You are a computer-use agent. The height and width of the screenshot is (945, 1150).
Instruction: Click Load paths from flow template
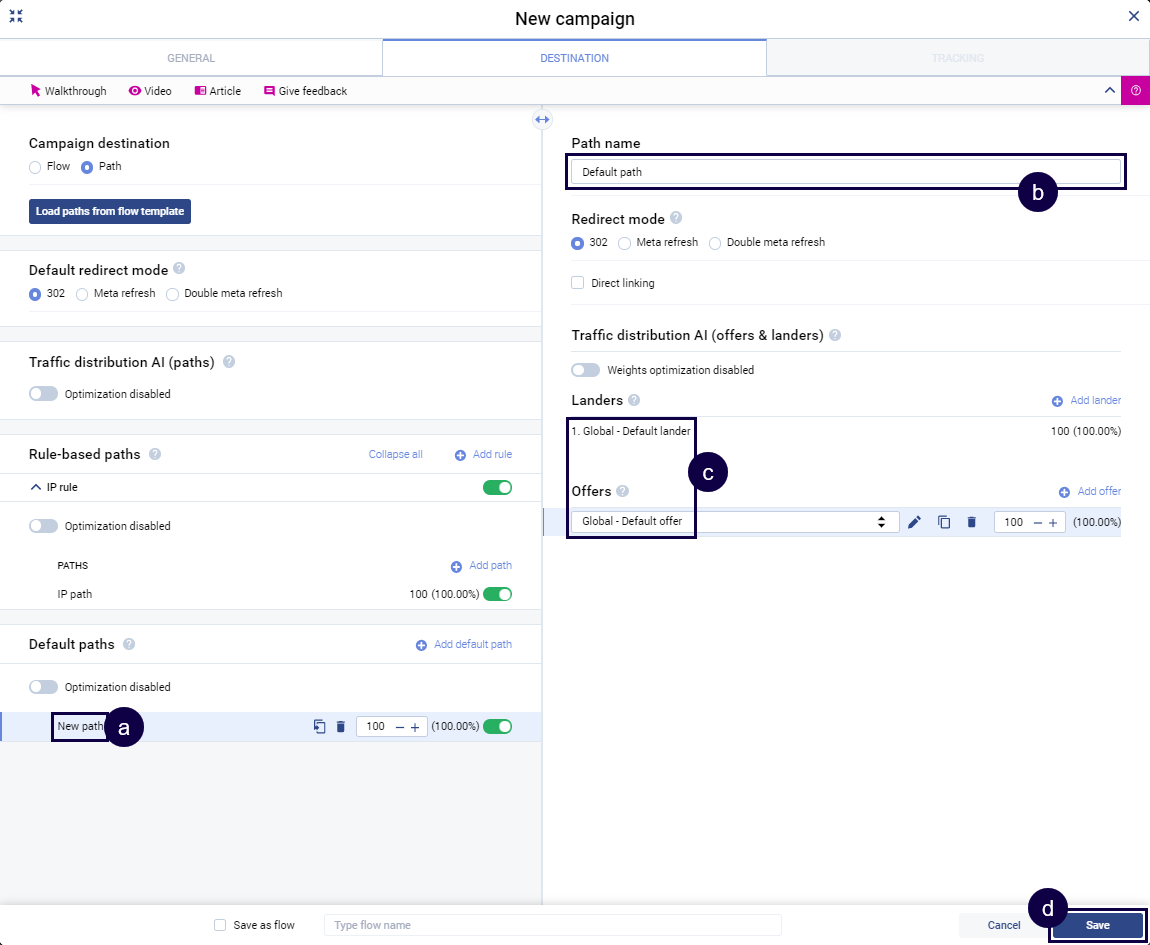pyautogui.click(x=110, y=212)
